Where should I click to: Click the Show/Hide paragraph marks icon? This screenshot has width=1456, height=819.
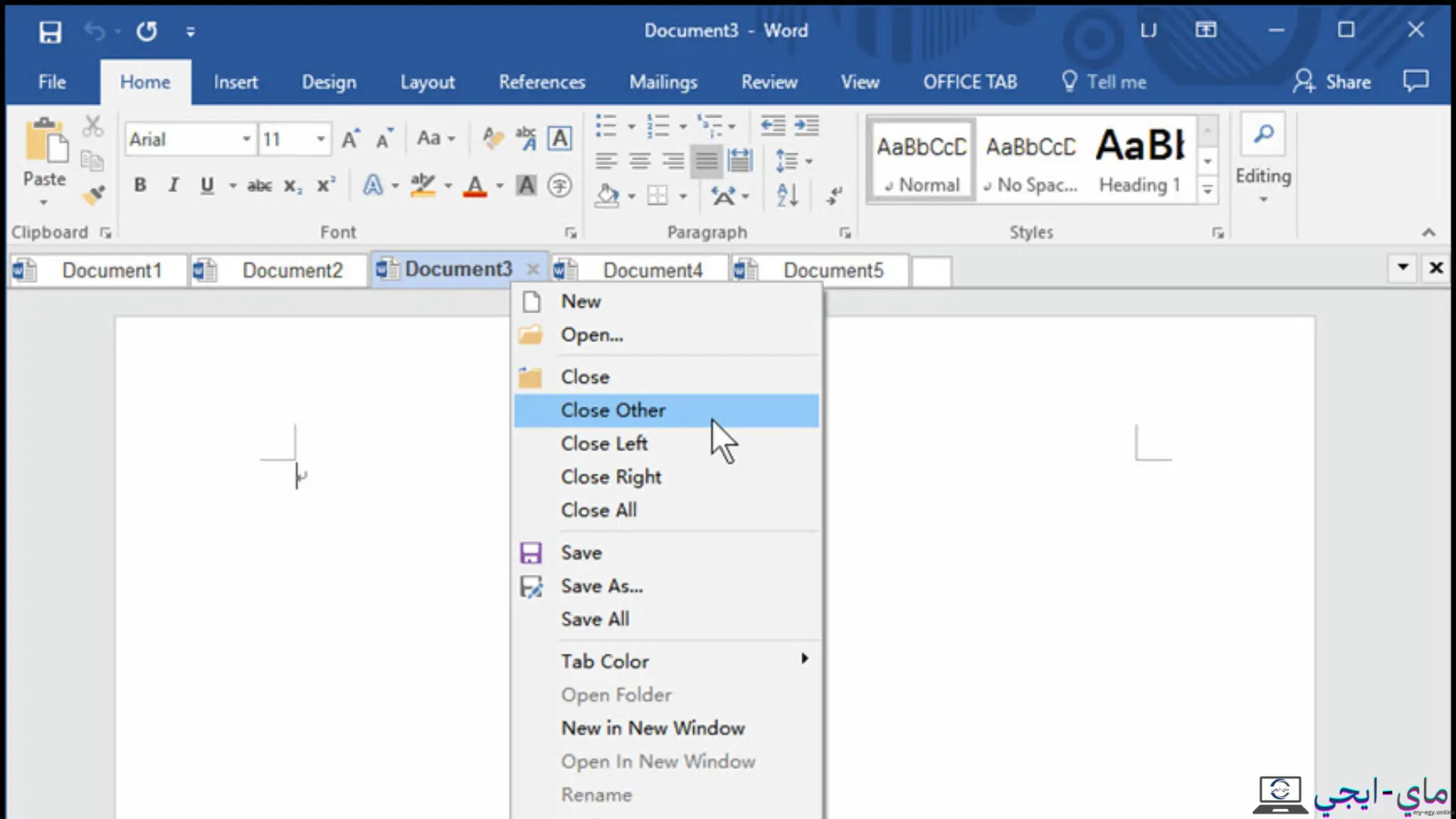pyautogui.click(x=834, y=196)
